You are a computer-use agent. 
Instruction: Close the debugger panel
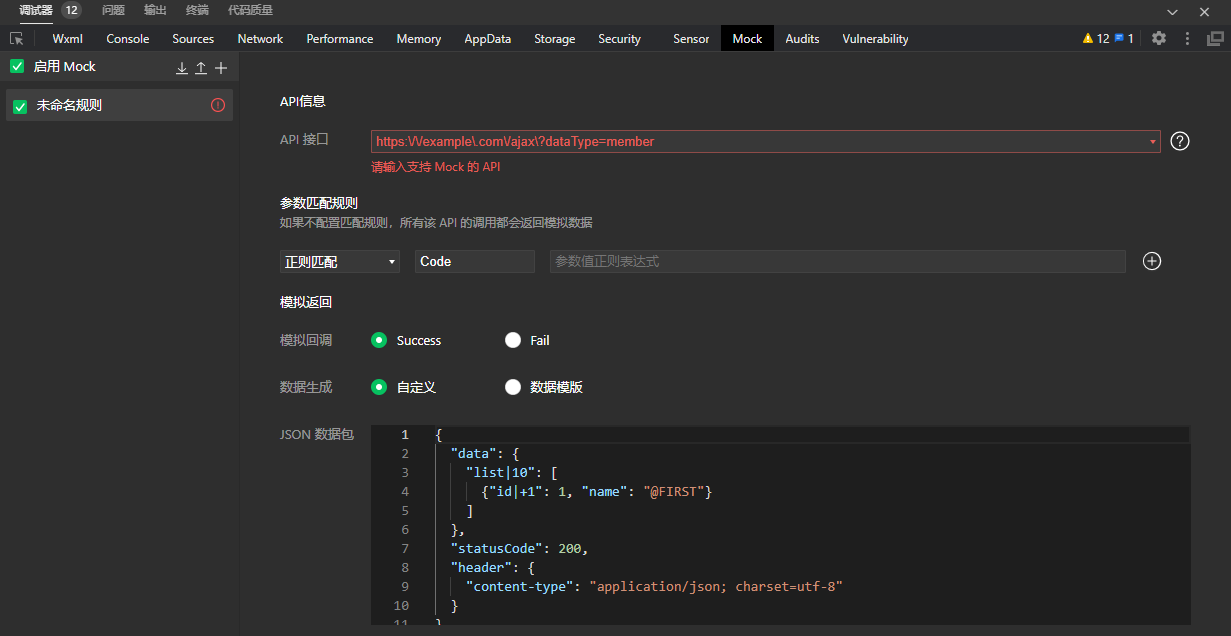1204,11
